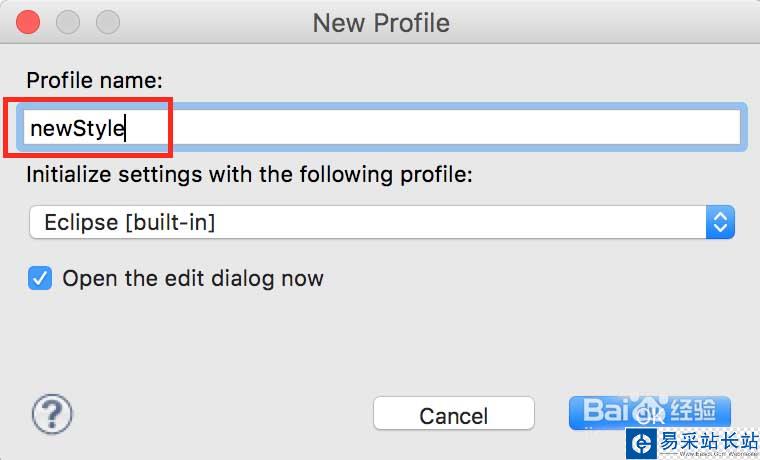760x460 pixels.
Task: Click the 'New Profile' title bar text
Action: click(381, 22)
